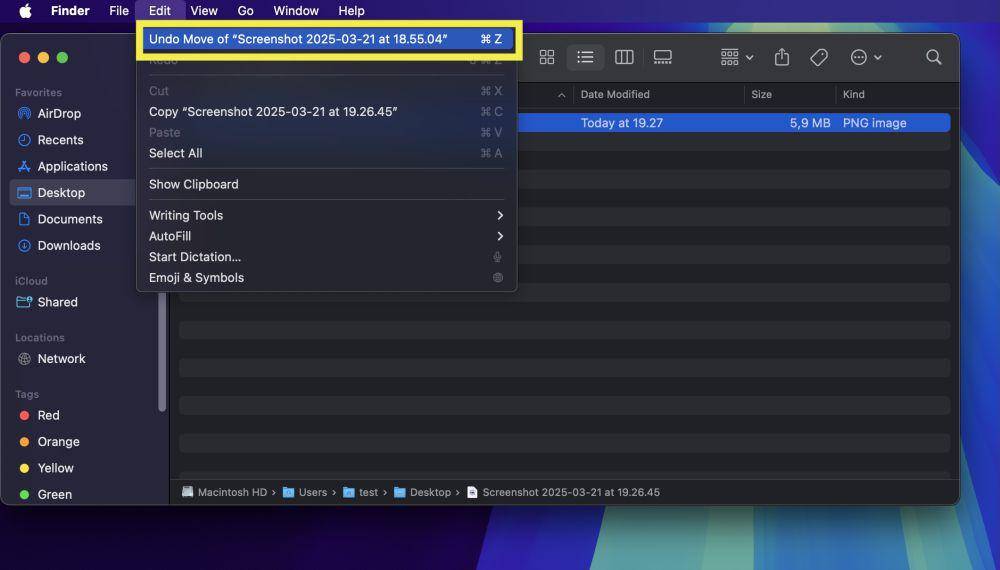Open the Help menu
Viewport: 1000px width, 570px height.
351,11
